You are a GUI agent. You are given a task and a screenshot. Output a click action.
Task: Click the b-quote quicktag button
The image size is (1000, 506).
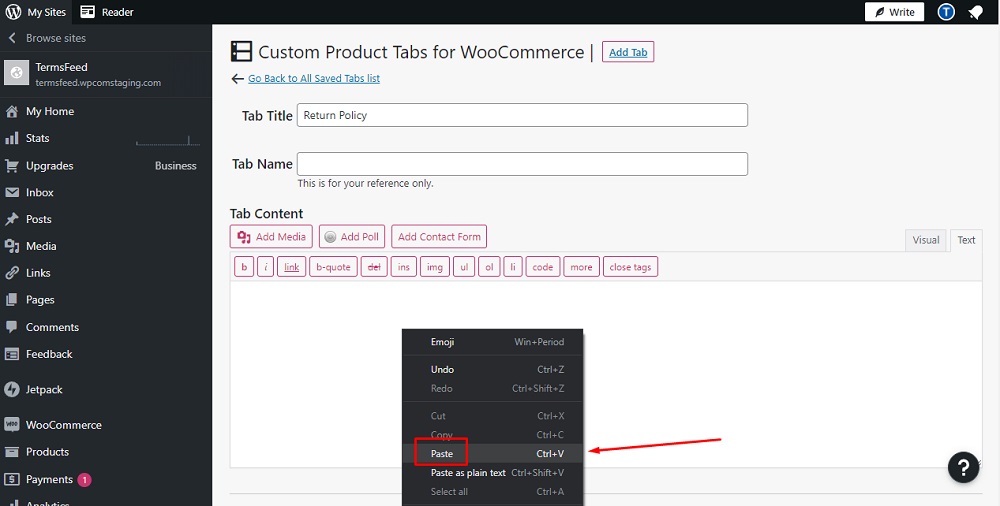tap(334, 267)
